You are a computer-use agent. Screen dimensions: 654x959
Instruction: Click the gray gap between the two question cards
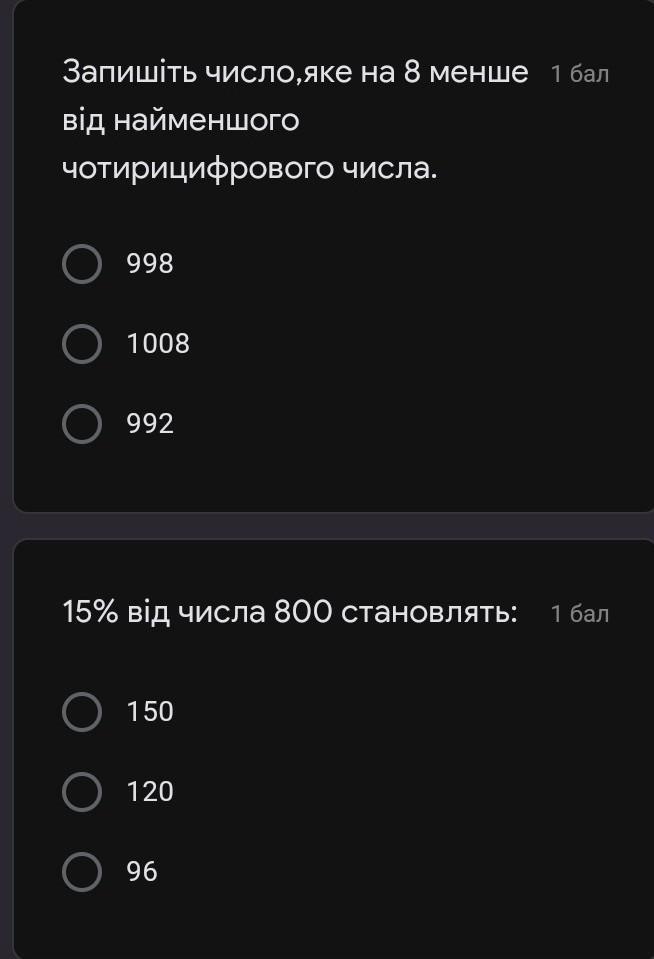coord(327,526)
